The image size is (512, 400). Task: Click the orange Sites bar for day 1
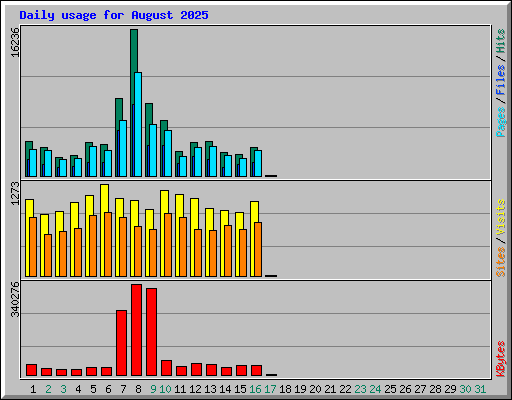click(33, 247)
